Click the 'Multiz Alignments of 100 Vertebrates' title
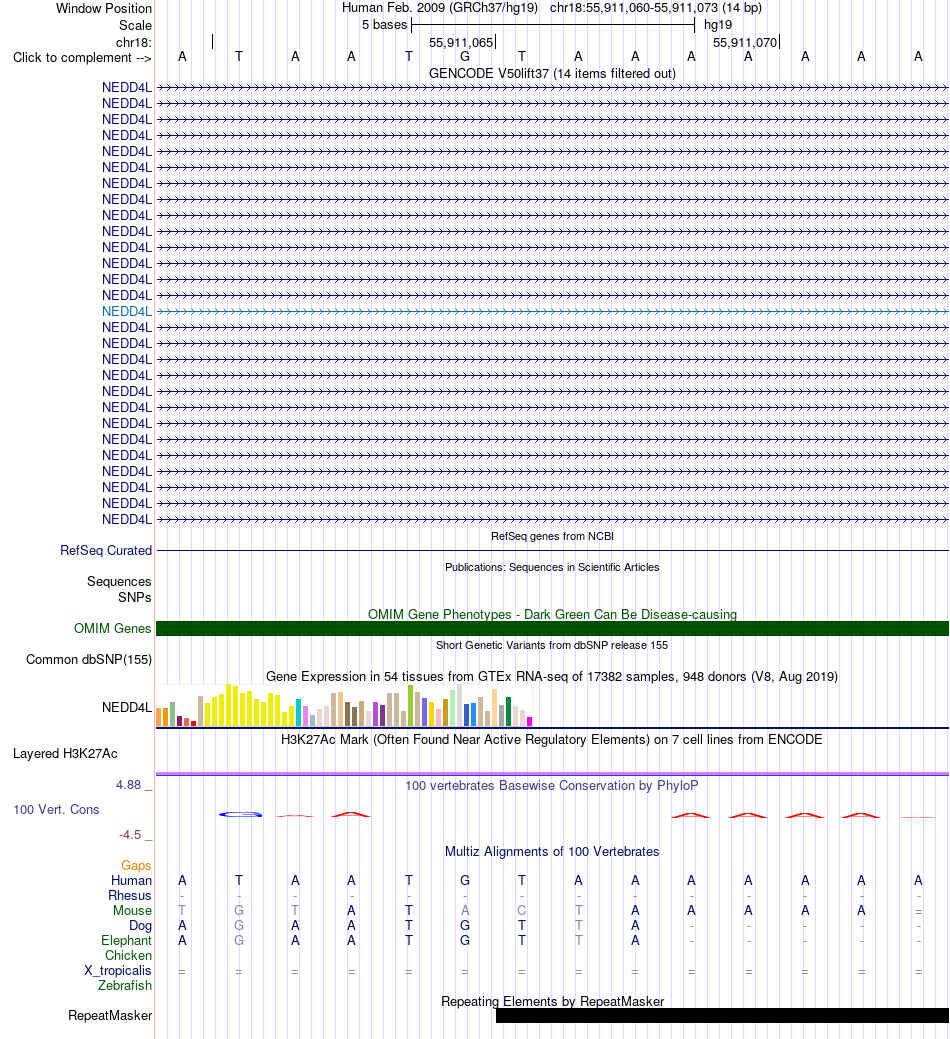950x1039 pixels. tap(552, 851)
